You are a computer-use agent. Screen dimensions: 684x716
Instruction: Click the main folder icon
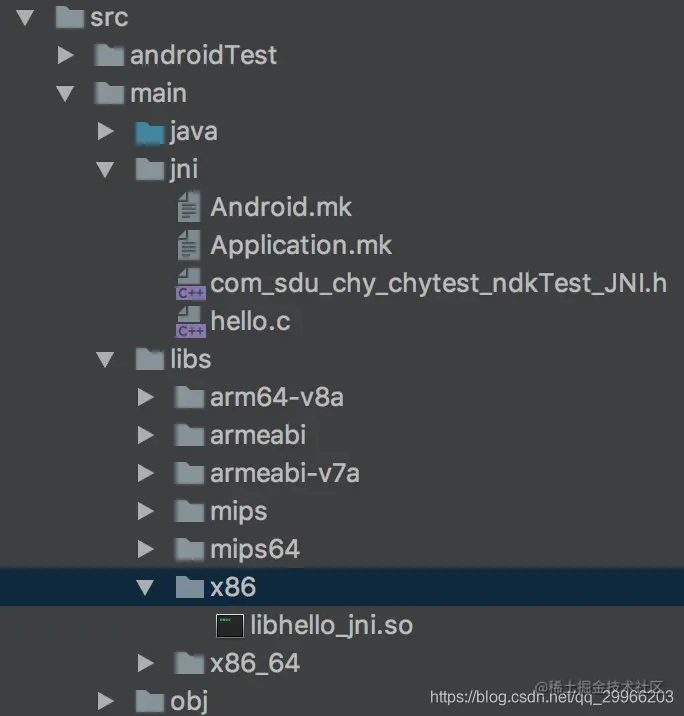109,93
